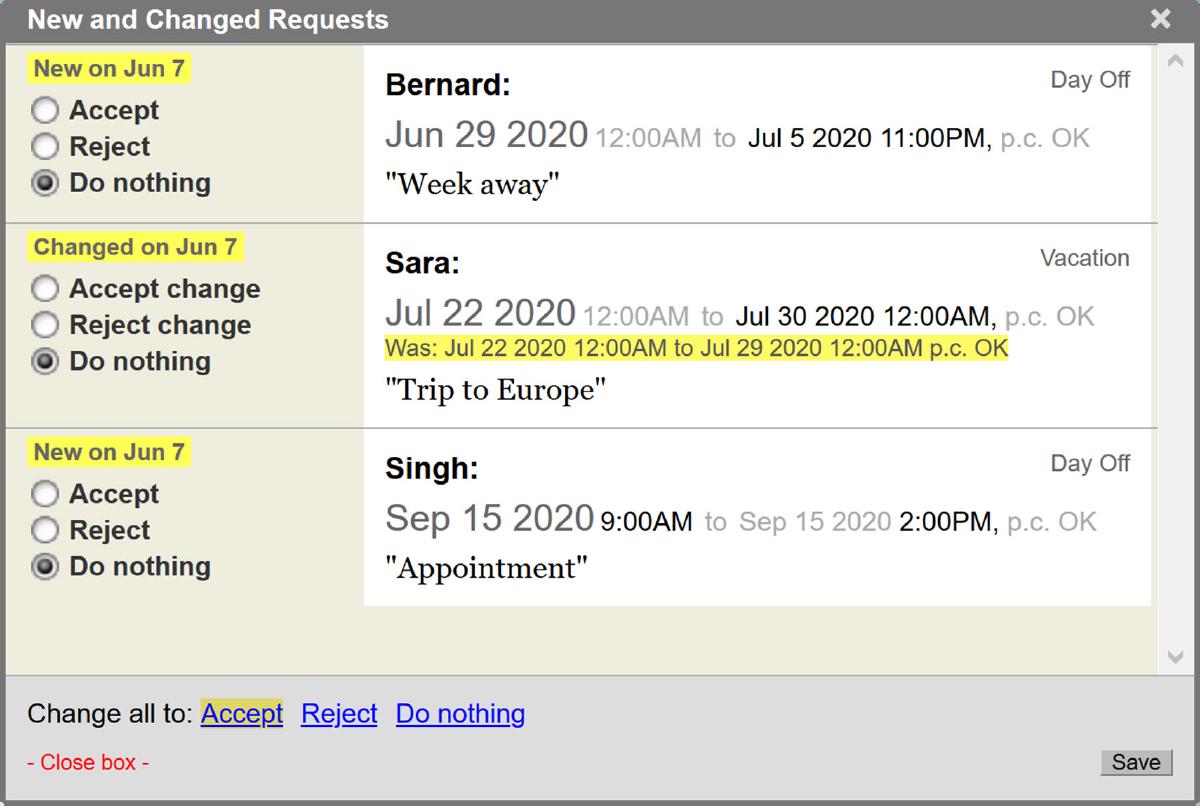This screenshot has height=806, width=1200.
Task: Change all requests to Reject
Action: pos(339,713)
